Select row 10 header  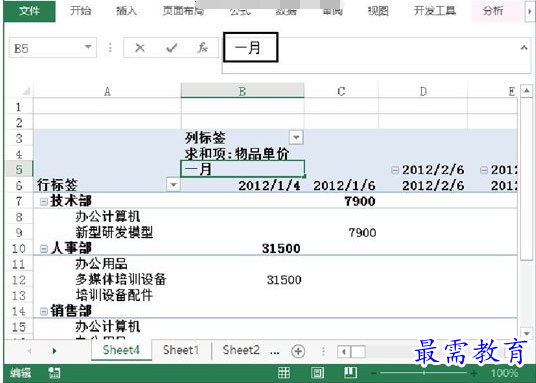(x=19, y=249)
